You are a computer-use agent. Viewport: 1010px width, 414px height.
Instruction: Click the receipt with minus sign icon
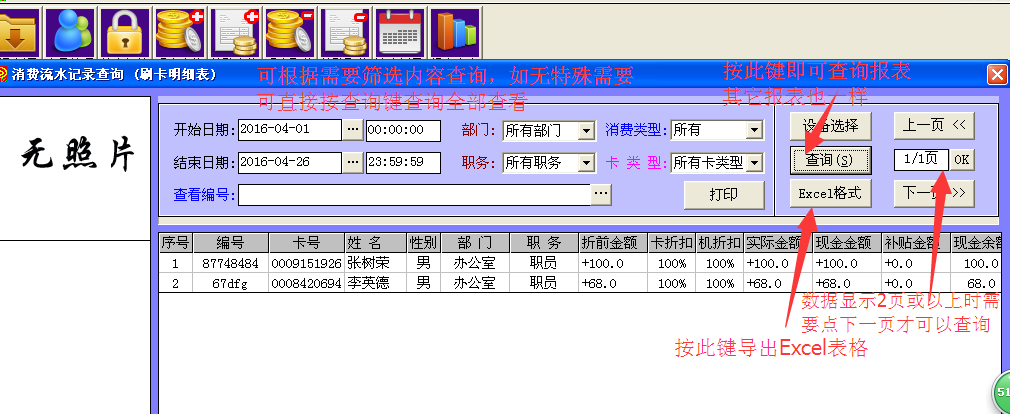point(343,32)
